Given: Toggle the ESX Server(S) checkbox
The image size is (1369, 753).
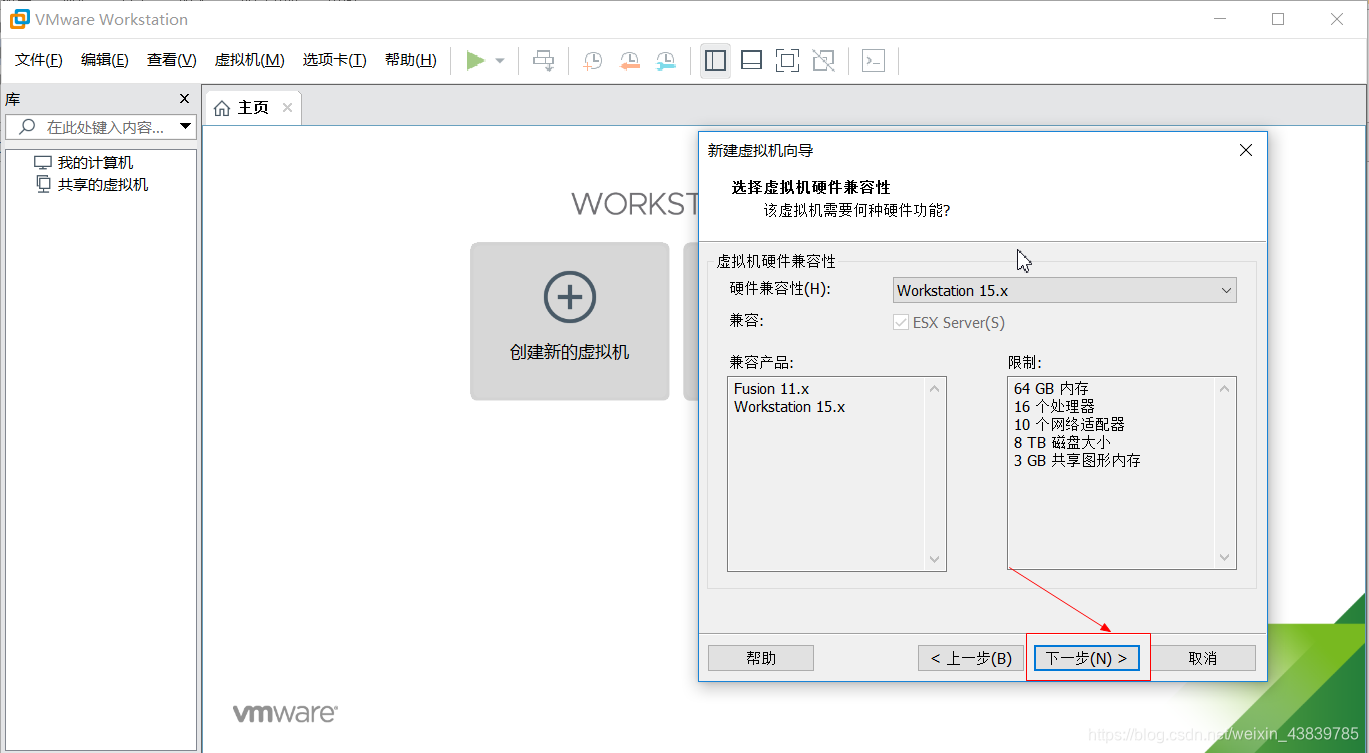Looking at the screenshot, I should pos(900,323).
